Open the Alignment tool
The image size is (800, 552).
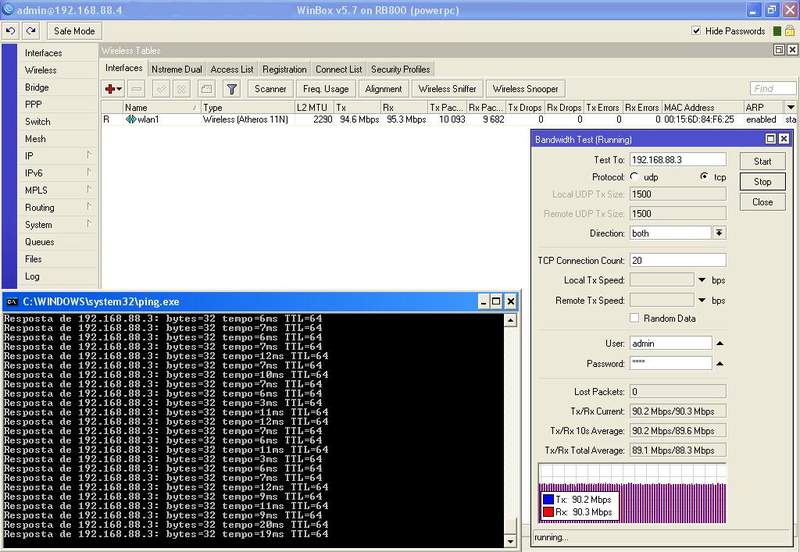(383, 89)
